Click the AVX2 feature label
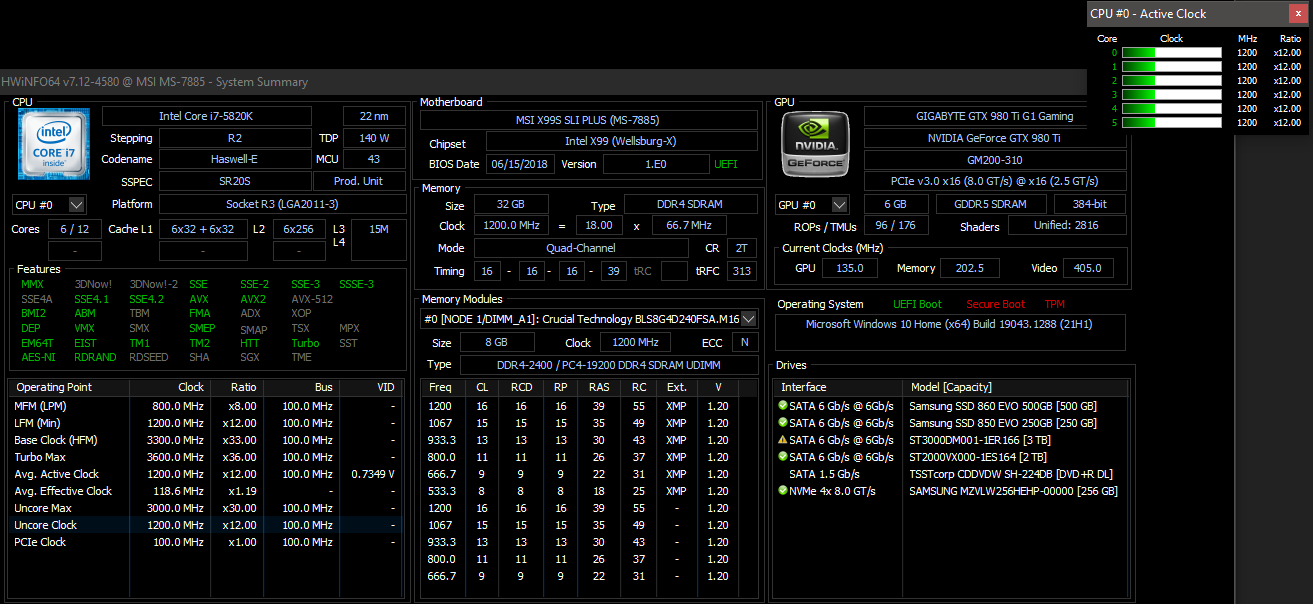The height and width of the screenshot is (604, 1313). (253, 299)
